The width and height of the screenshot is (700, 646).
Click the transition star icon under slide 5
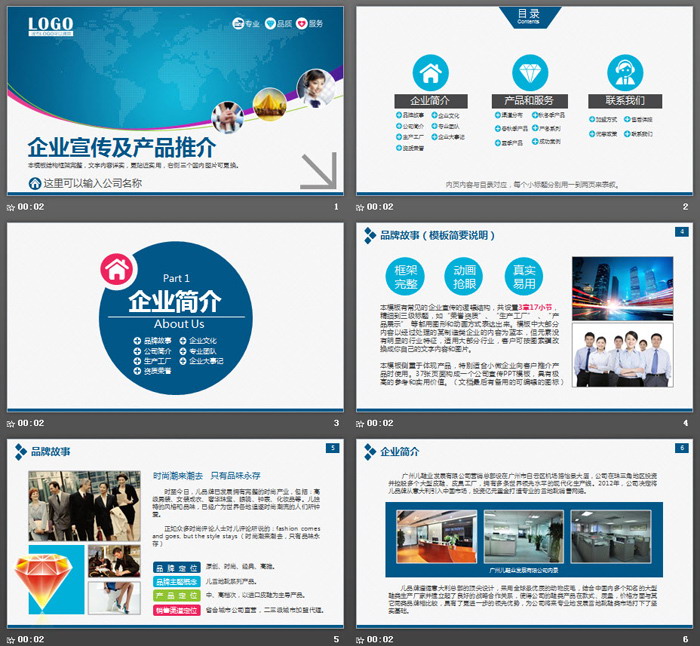[x=11, y=640]
